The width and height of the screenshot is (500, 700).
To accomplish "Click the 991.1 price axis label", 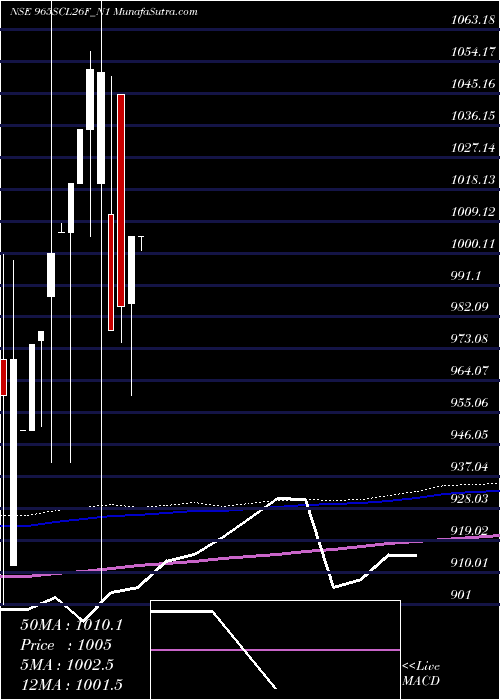I will (467, 276).
